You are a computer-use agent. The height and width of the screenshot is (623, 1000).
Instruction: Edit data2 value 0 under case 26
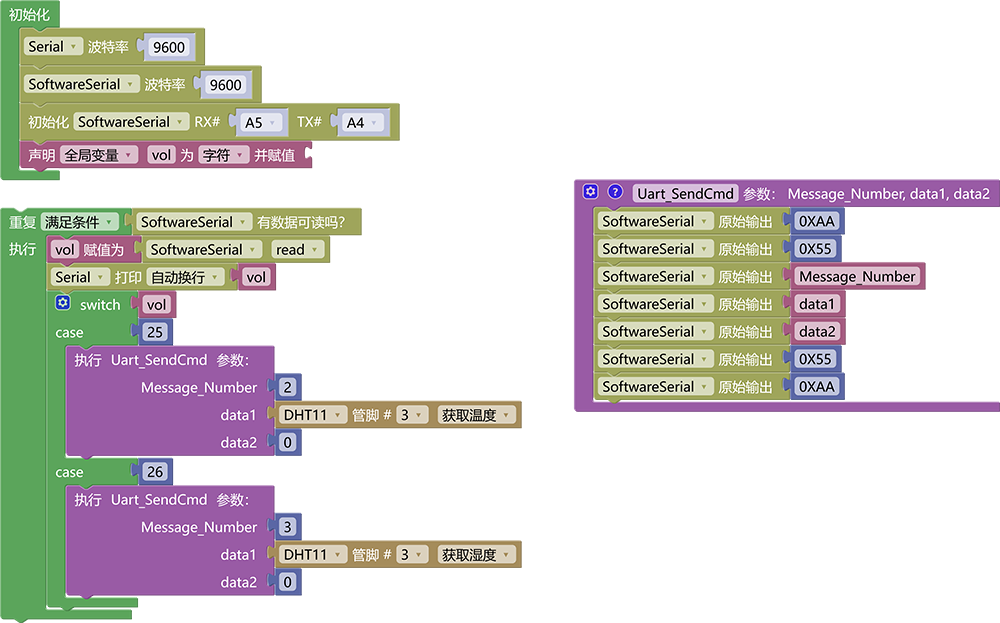pos(288,582)
